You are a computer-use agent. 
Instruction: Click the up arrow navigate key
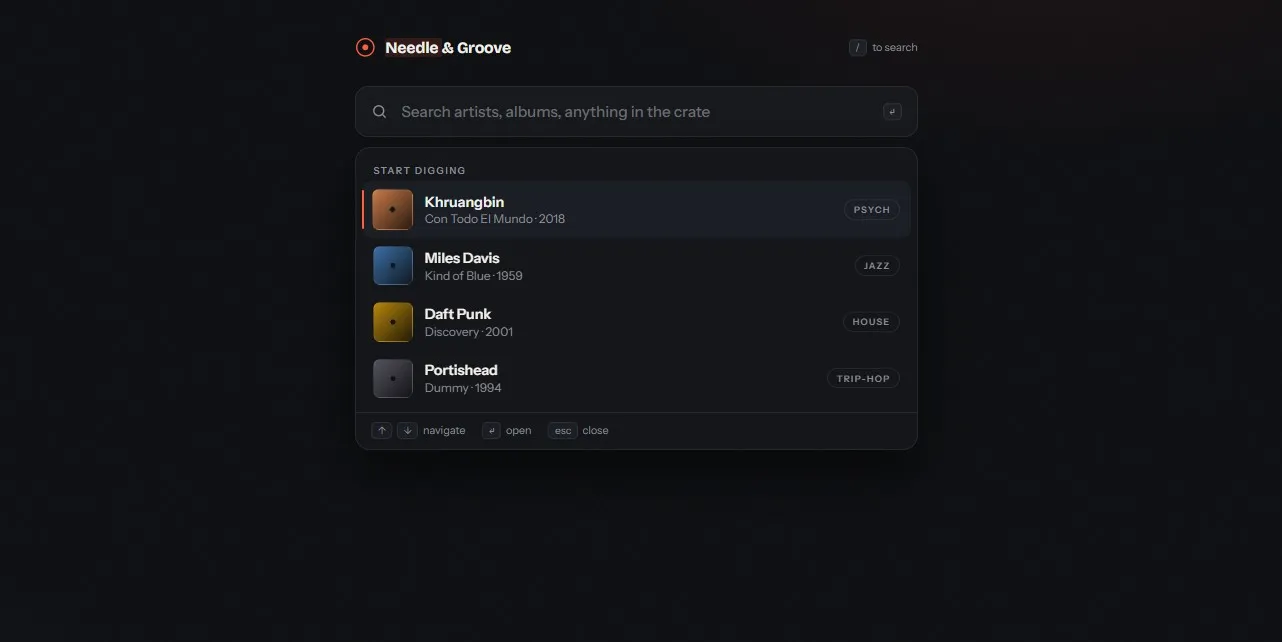pyautogui.click(x=381, y=430)
